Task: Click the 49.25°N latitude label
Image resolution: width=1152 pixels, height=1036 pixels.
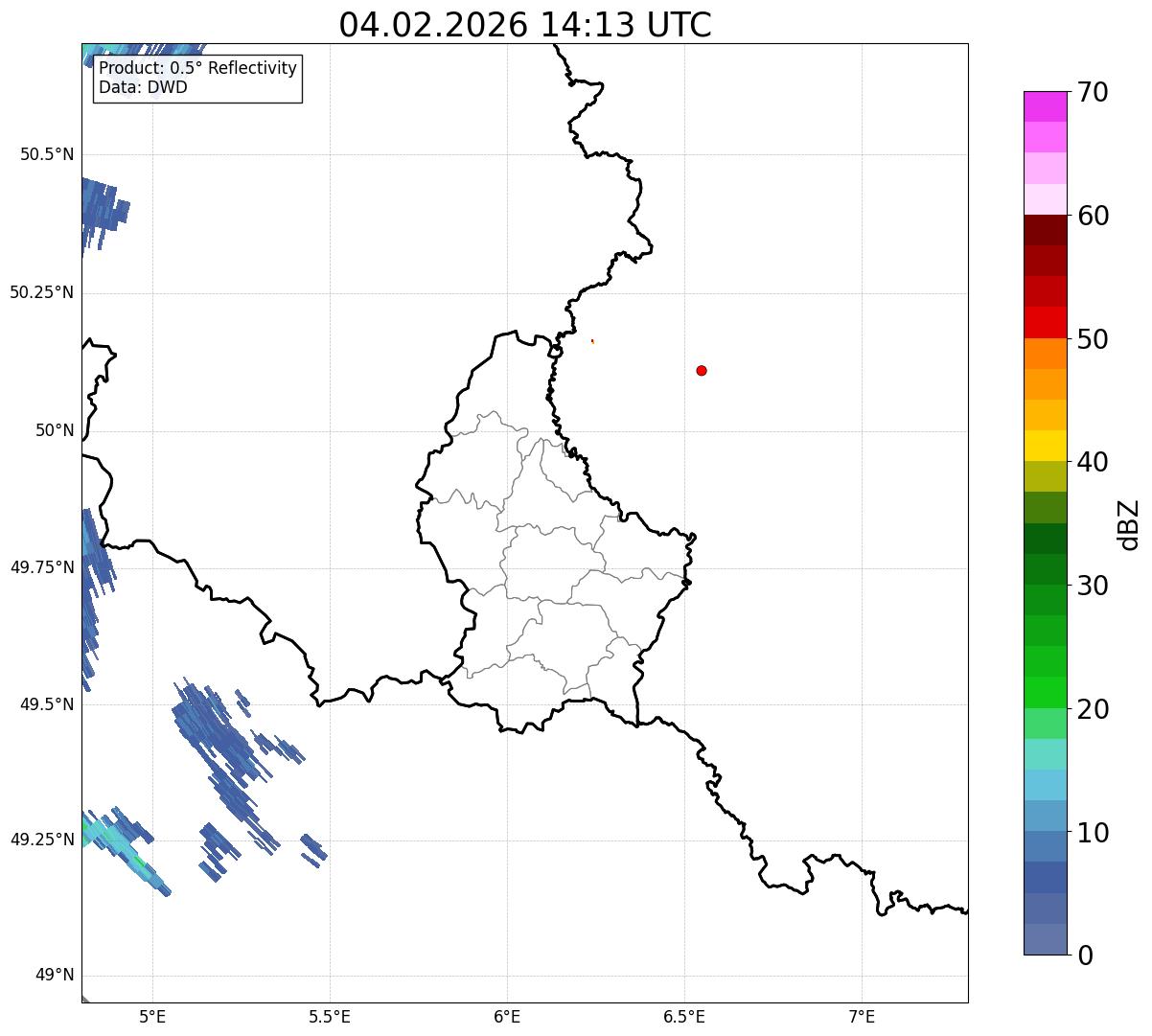Action: [41, 840]
